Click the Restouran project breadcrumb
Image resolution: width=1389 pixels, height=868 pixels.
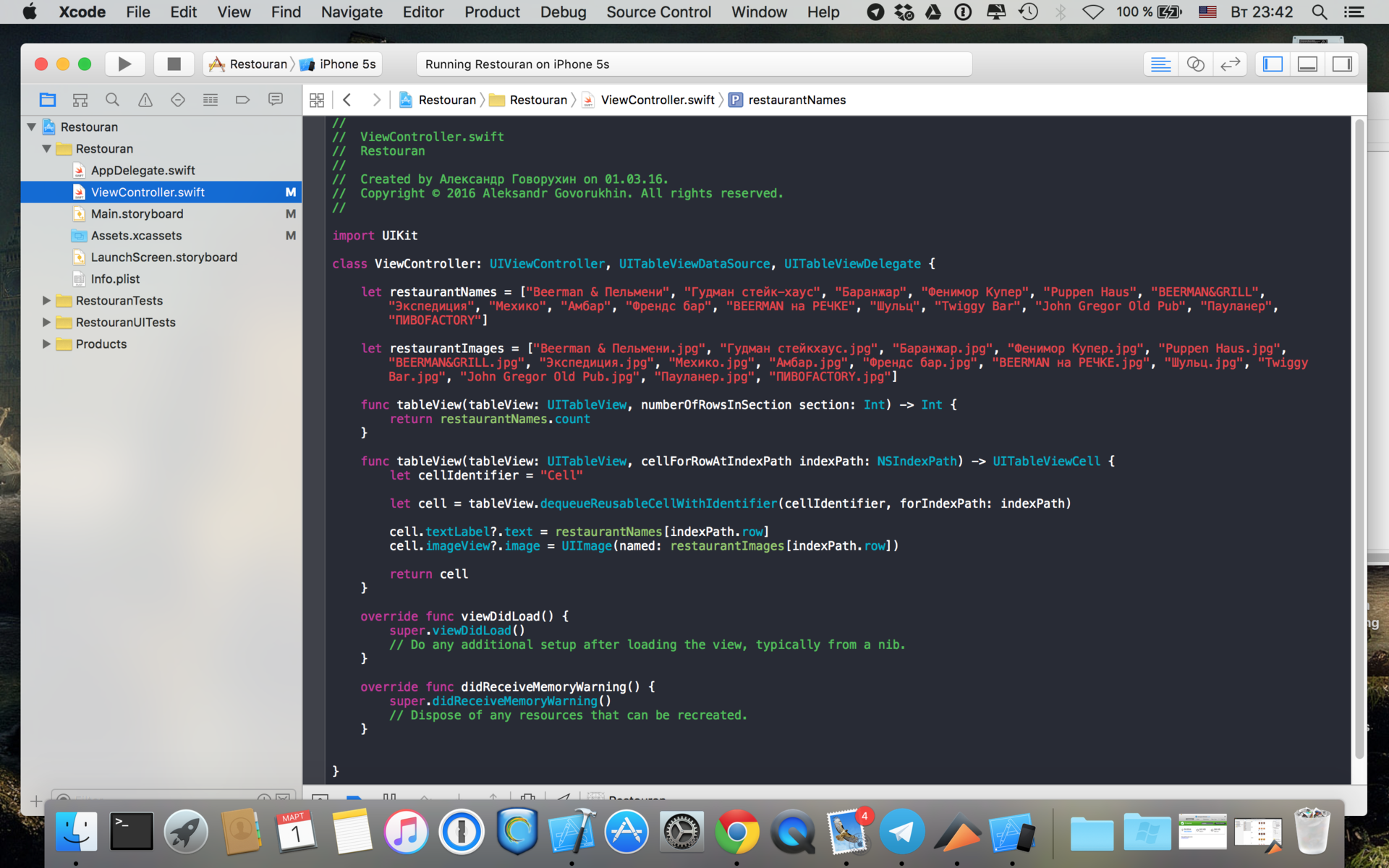[x=438, y=100]
